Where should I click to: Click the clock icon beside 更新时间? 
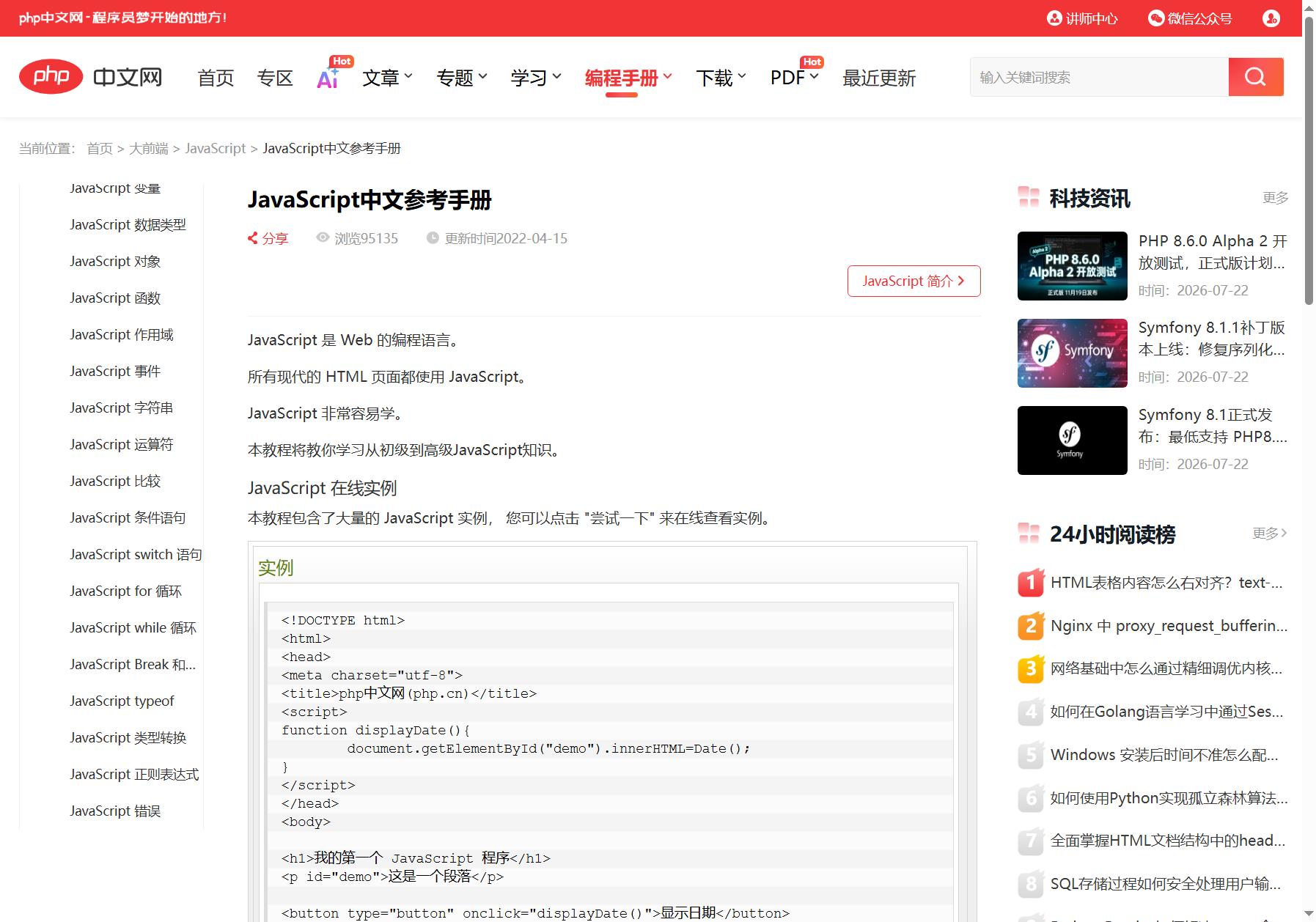pos(433,238)
